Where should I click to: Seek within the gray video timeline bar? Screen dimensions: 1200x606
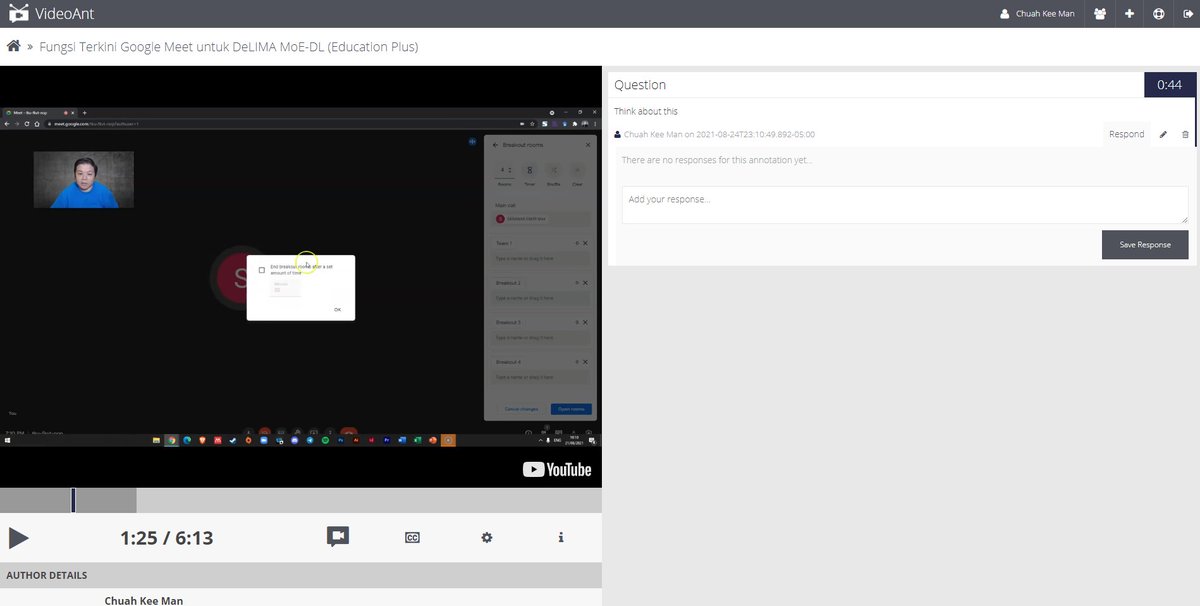301,500
